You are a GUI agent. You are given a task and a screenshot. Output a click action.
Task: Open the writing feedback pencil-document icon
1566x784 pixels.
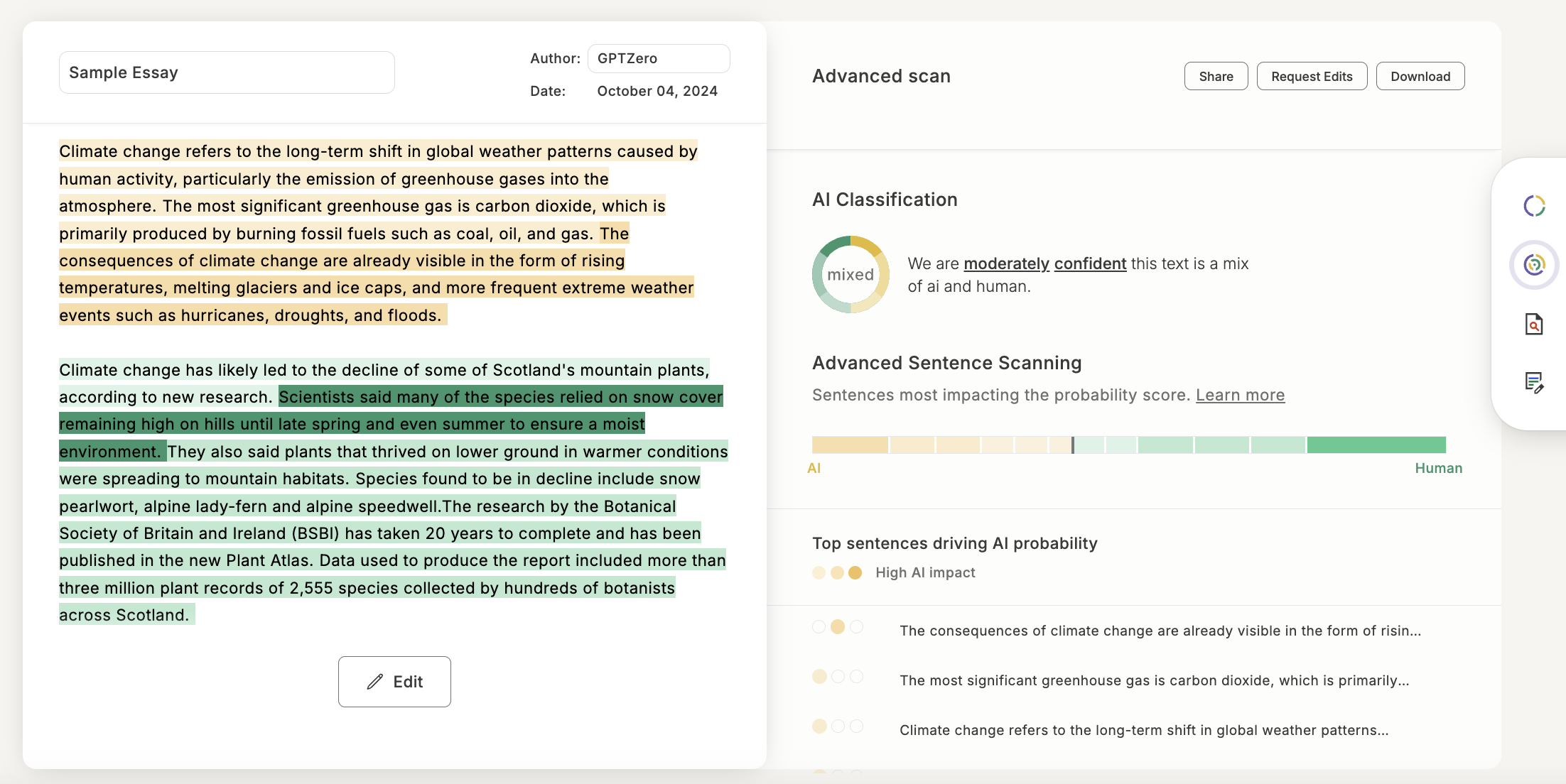1534,383
